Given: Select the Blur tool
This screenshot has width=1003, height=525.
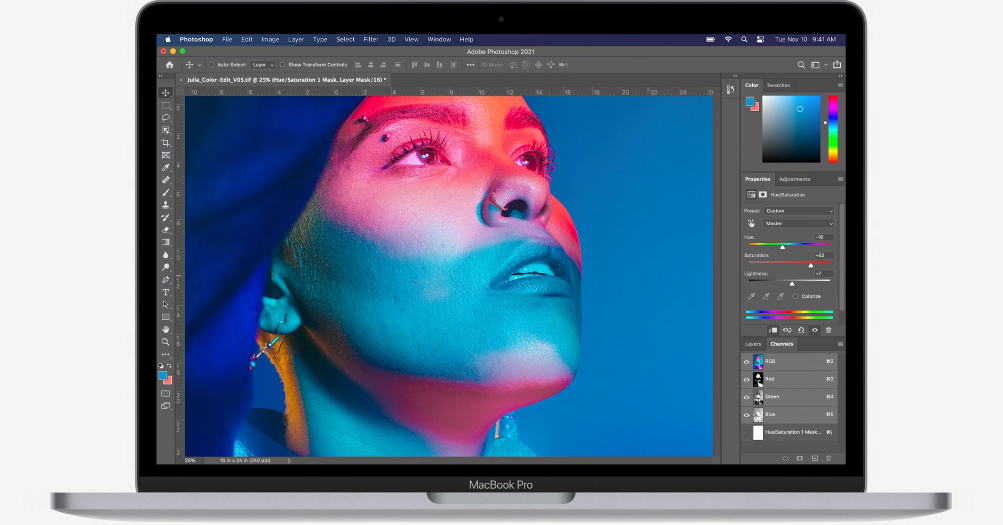Looking at the screenshot, I should click(166, 255).
